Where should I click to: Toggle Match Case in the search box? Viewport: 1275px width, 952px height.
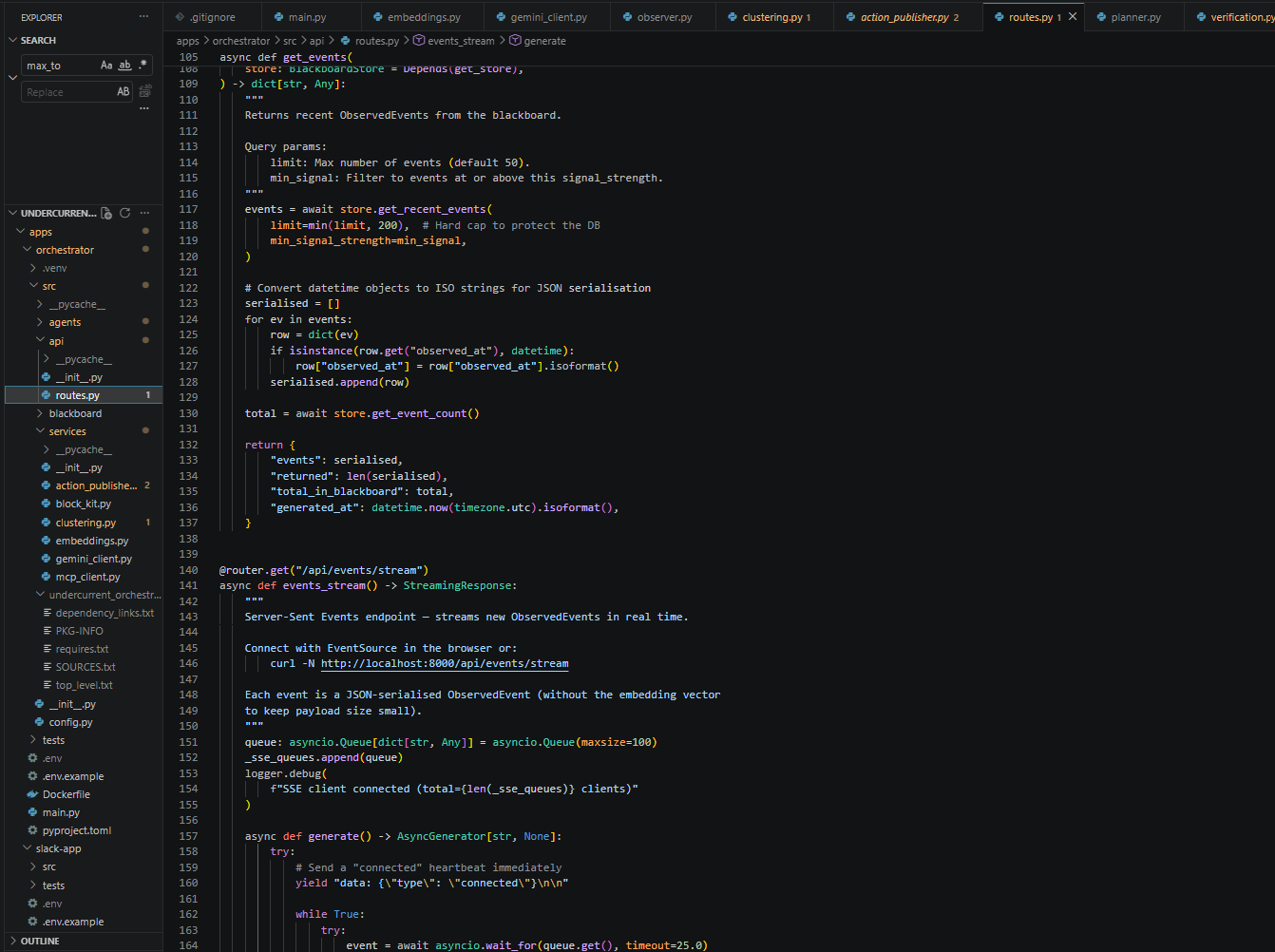(x=106, y=66)
